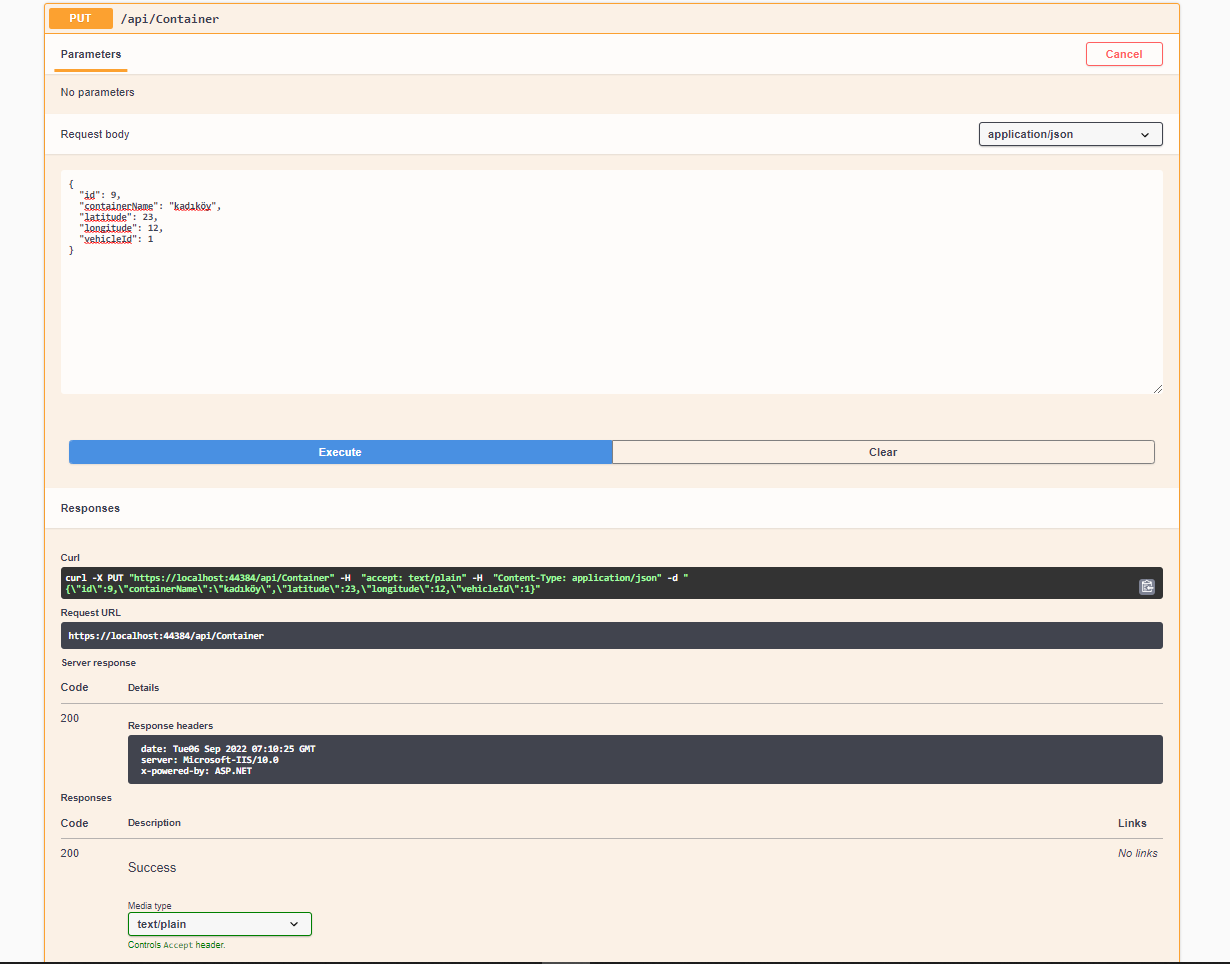The height and width of the screenshot is (964, 1230).
Task: Click the orange PUT method badge
Action: (x=80, y=18)
